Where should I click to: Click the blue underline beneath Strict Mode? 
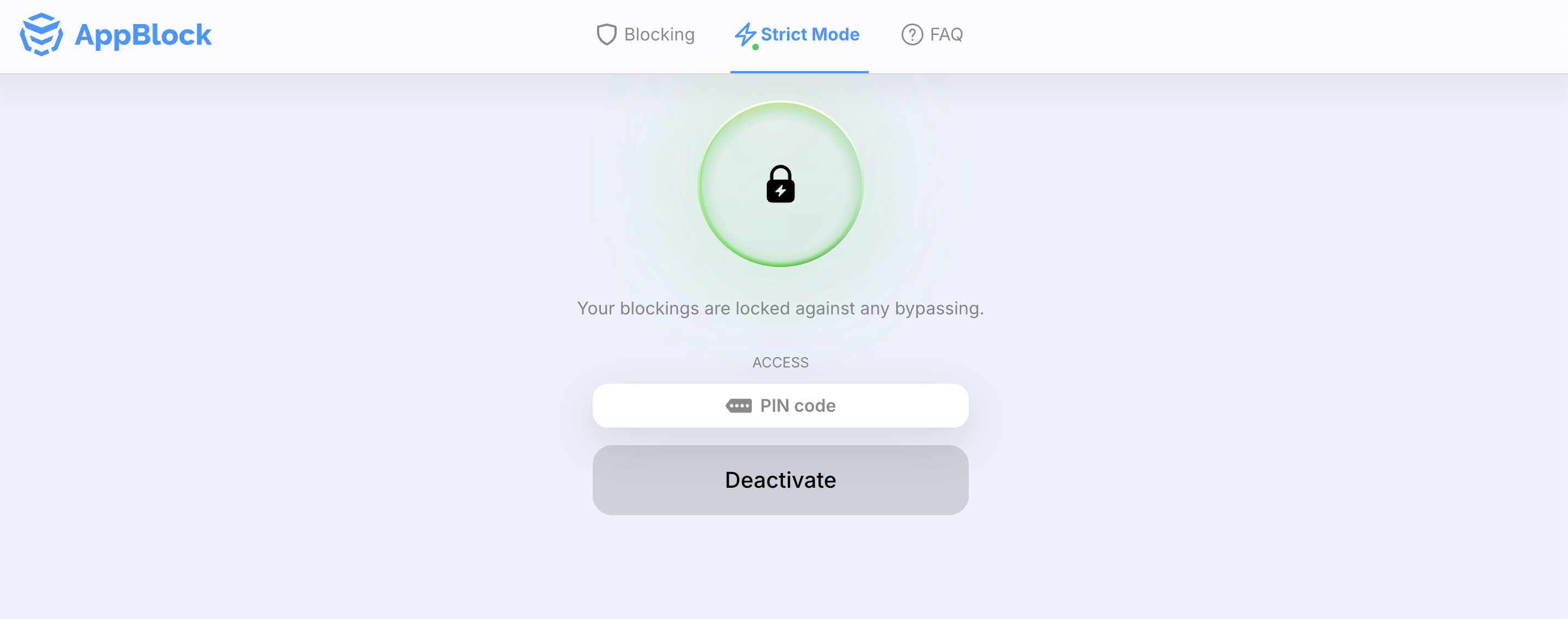[x=799, y=72]
